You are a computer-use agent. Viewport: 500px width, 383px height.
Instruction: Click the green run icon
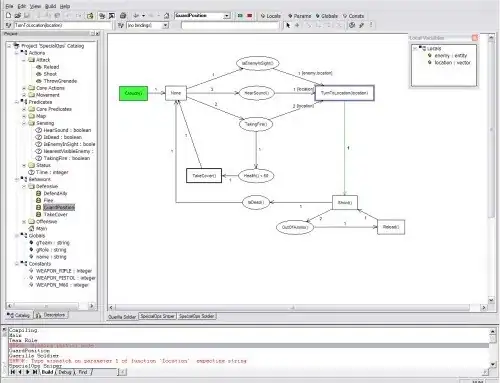click(240, 16)
